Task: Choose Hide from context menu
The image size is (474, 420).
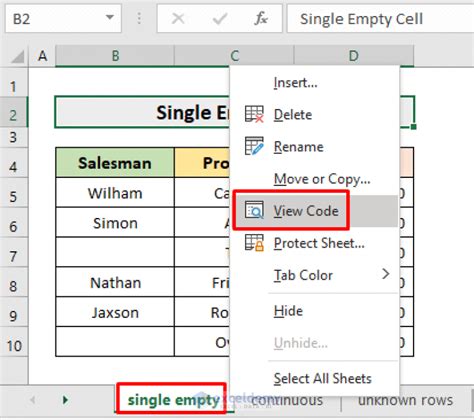Action: click(x=315, y=311)
